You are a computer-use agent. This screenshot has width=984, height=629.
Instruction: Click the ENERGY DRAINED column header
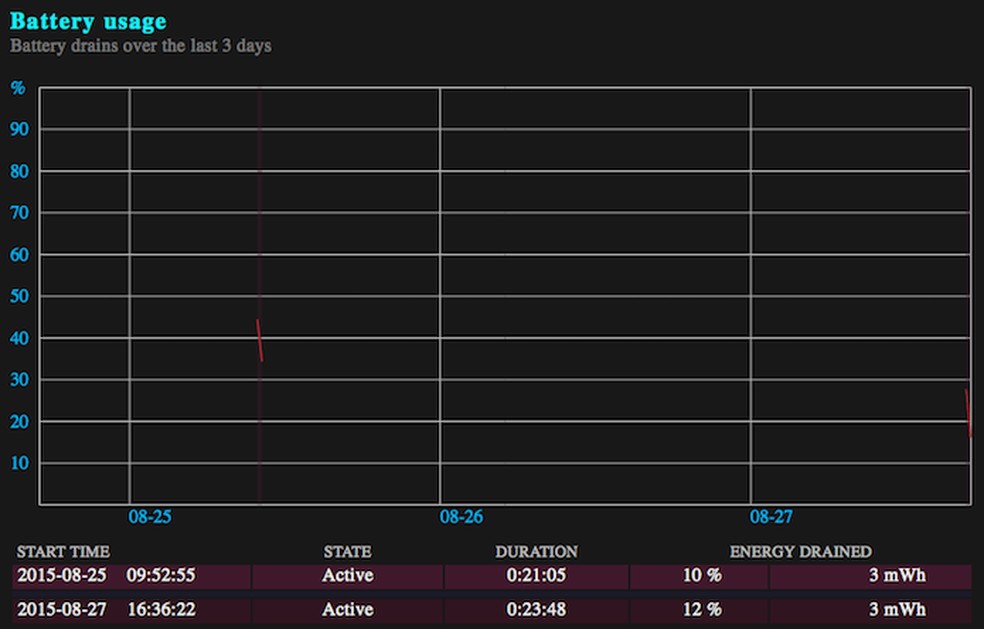[x=801, y=552]
